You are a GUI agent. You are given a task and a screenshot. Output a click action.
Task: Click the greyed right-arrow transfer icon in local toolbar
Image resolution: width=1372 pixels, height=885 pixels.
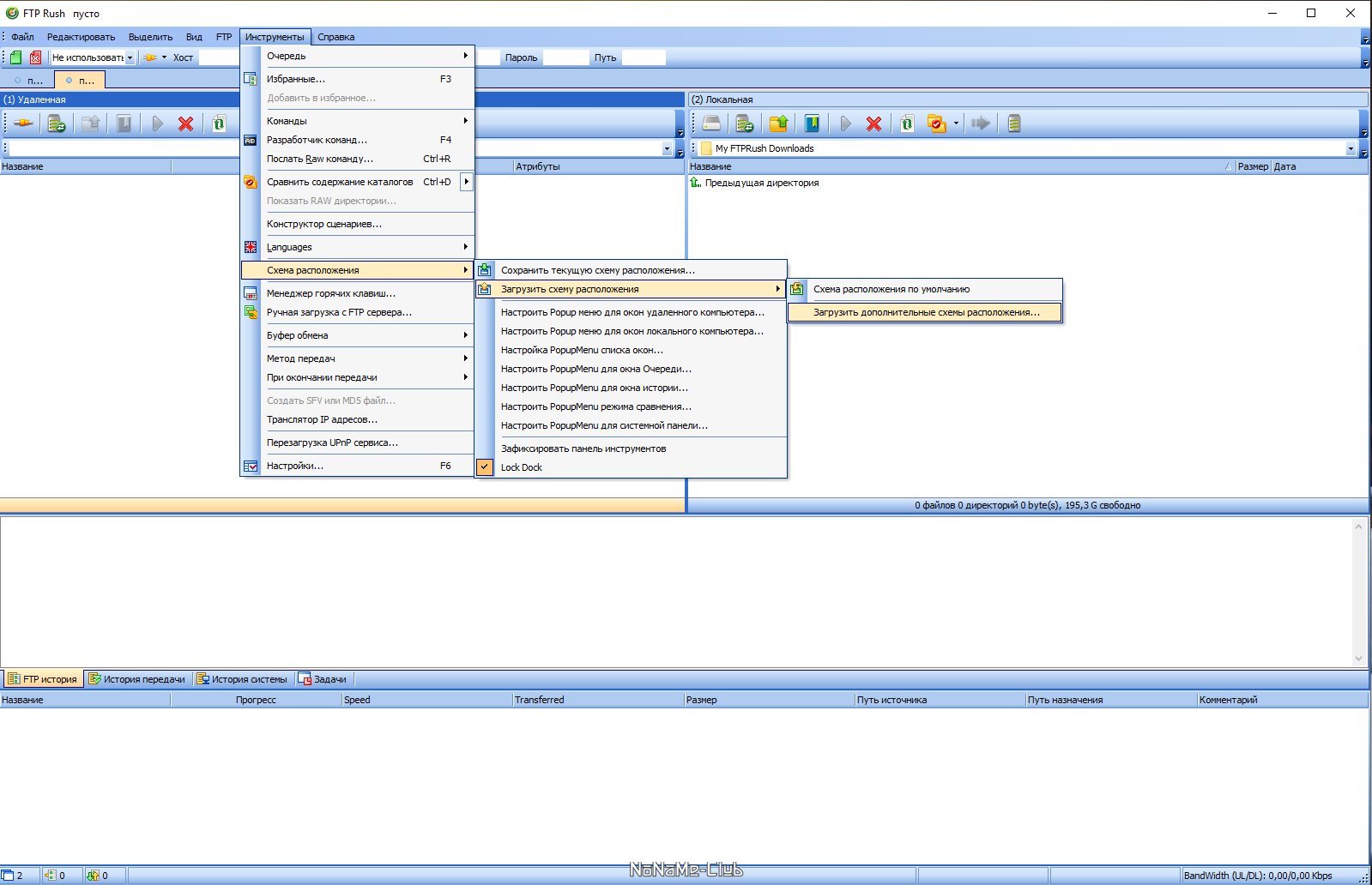click(x=980, y=123)
